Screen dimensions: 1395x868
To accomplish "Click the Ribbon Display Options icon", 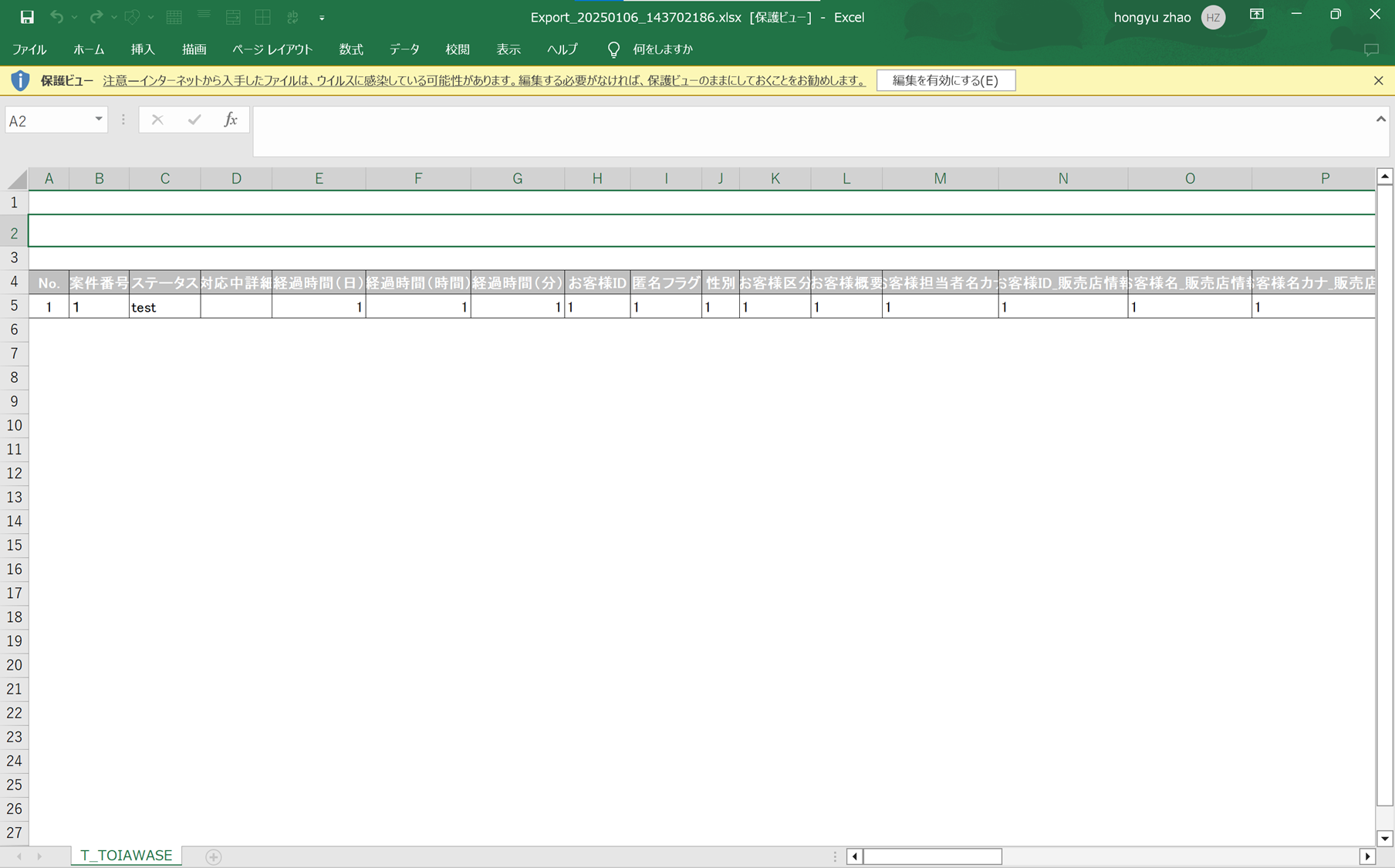I will [1257, 15].
